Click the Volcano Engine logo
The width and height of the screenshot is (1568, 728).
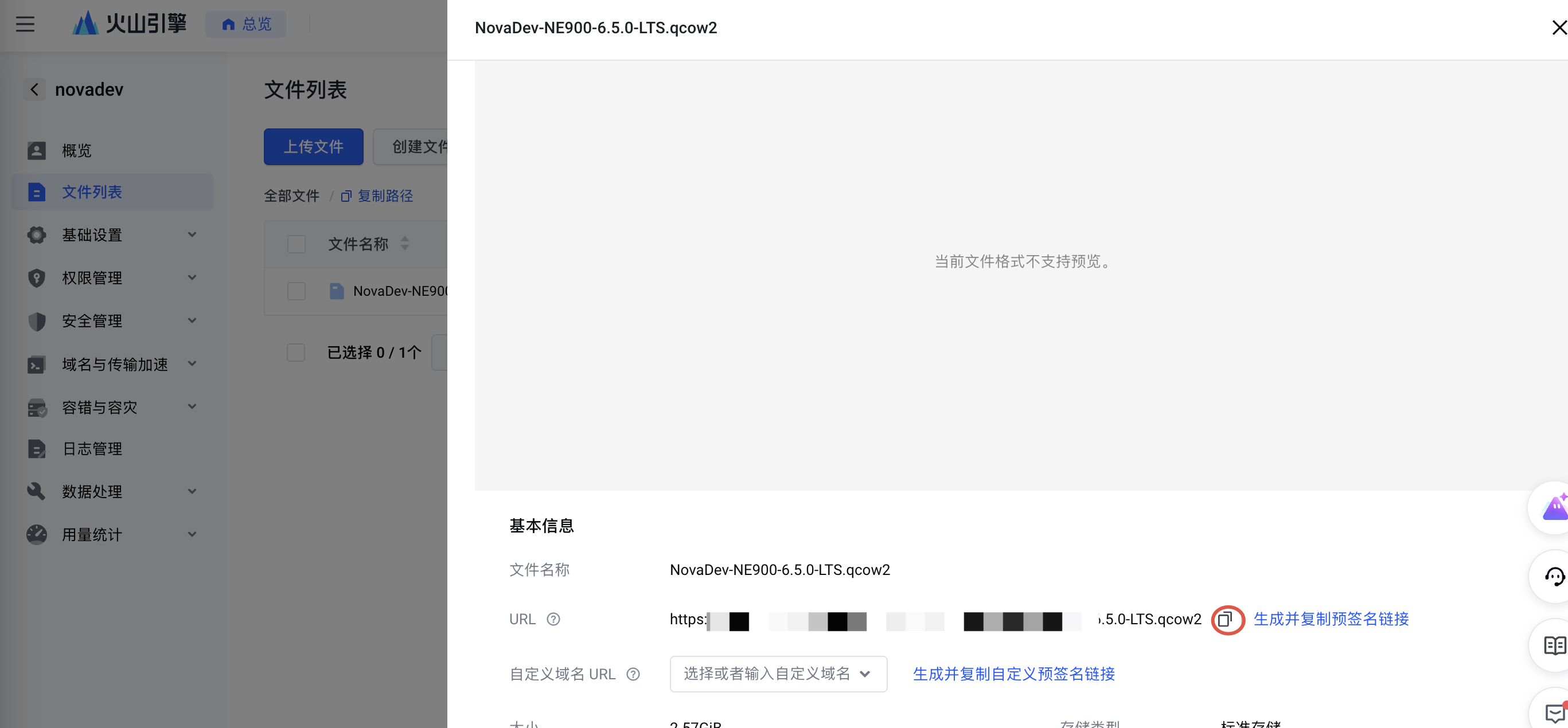129,24
